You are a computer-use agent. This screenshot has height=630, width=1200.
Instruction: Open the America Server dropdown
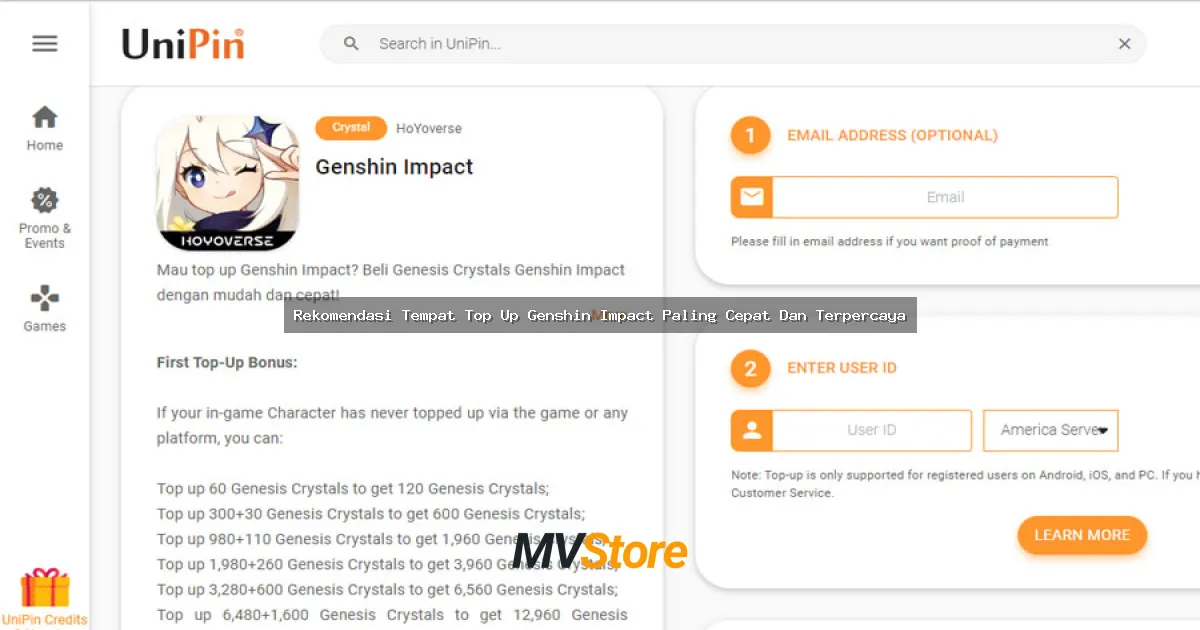click(x=1050, y=430)
